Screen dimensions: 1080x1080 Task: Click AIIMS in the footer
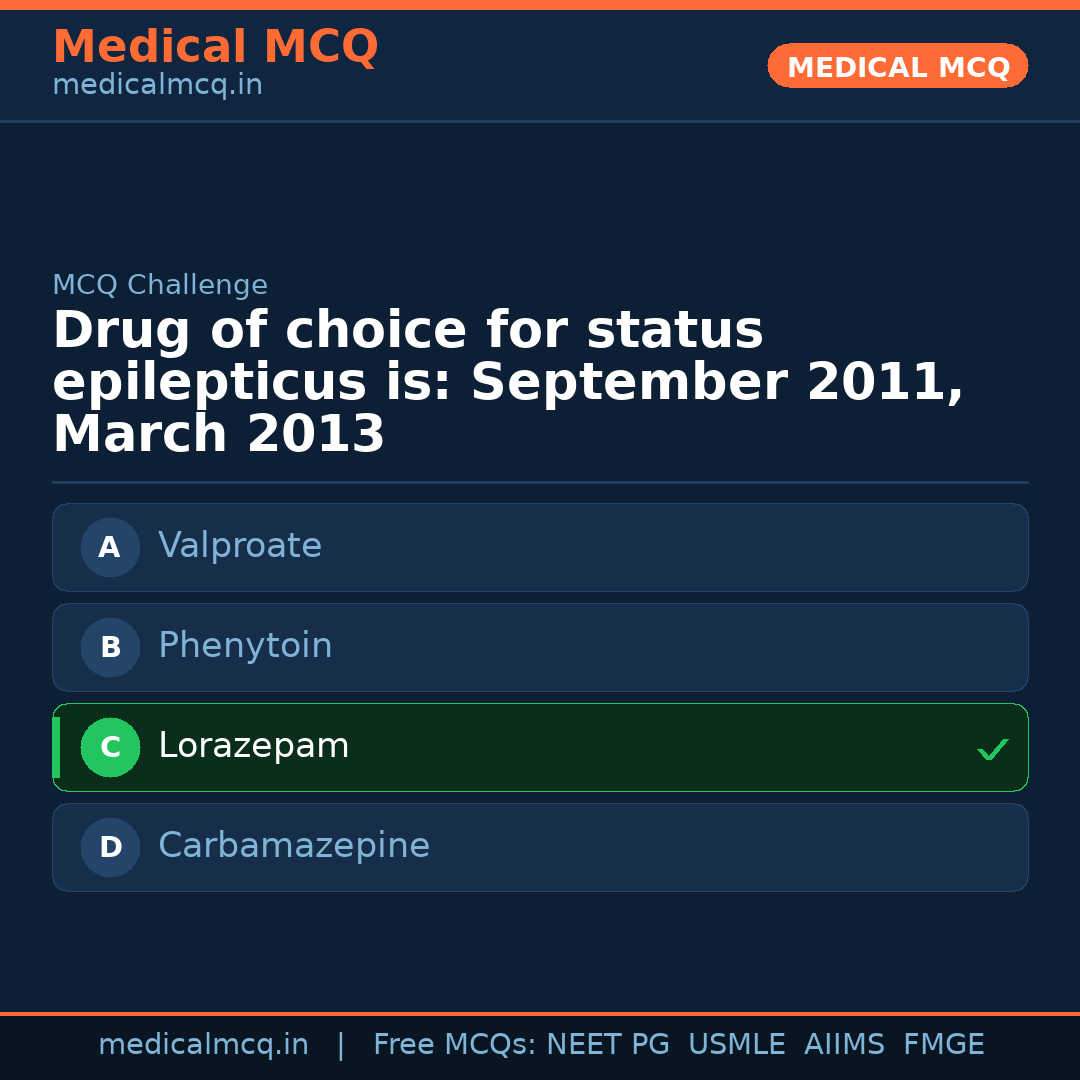(x=844, y=1045)
